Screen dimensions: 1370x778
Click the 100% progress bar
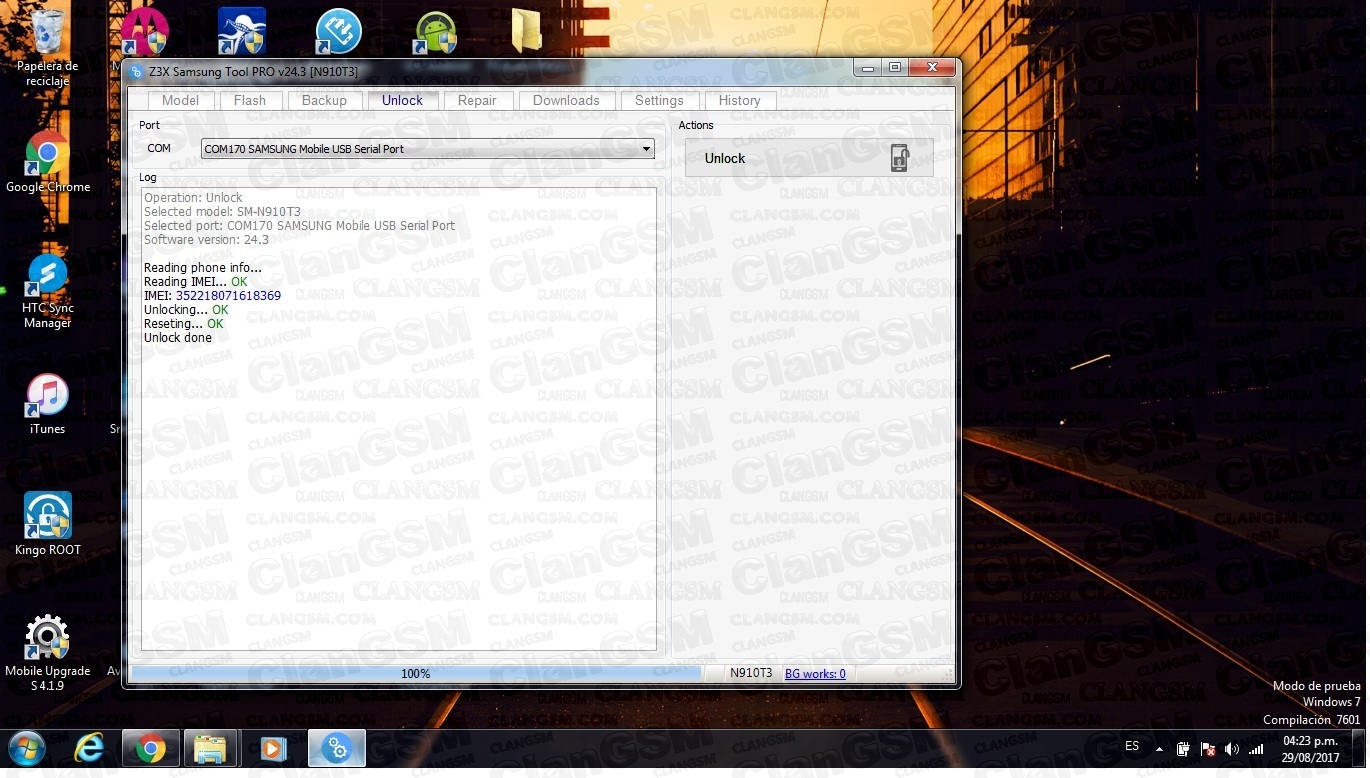[416, 674]
